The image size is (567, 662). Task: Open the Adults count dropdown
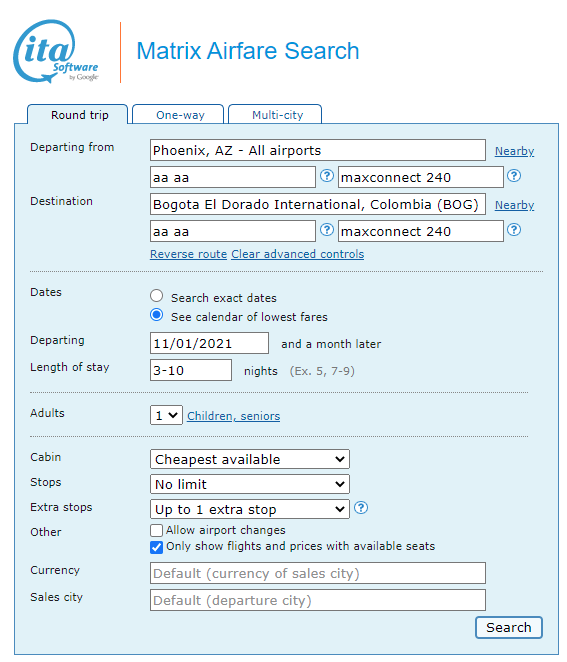[x=166, y=415]
